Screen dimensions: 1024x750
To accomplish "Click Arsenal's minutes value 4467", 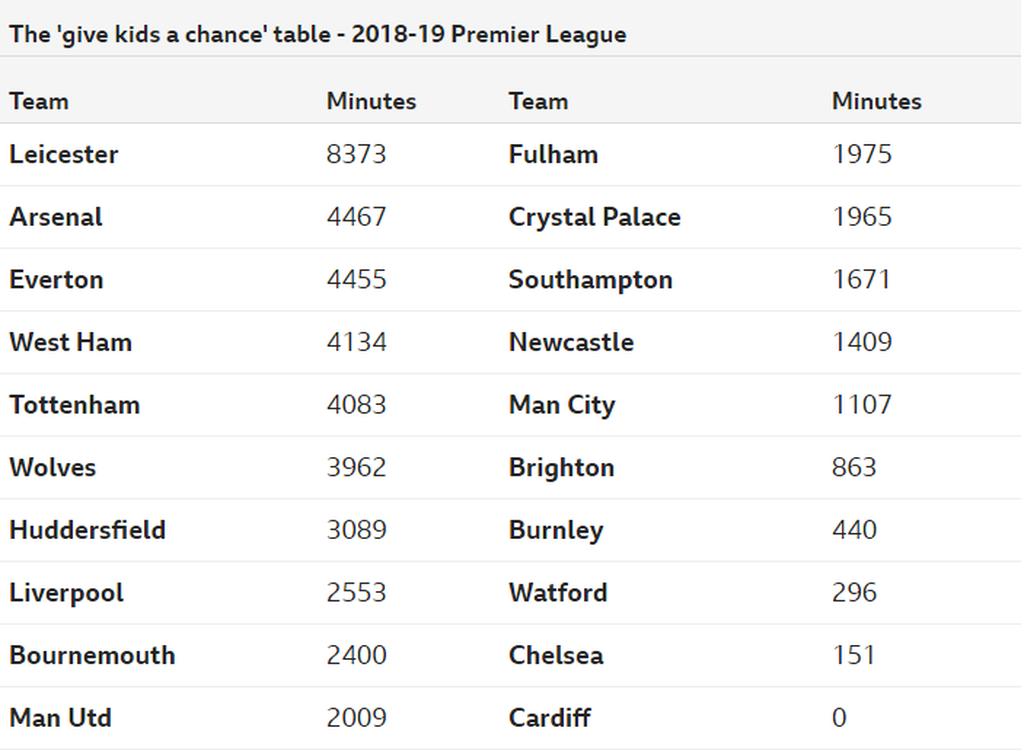I will (x=357, y=217).
